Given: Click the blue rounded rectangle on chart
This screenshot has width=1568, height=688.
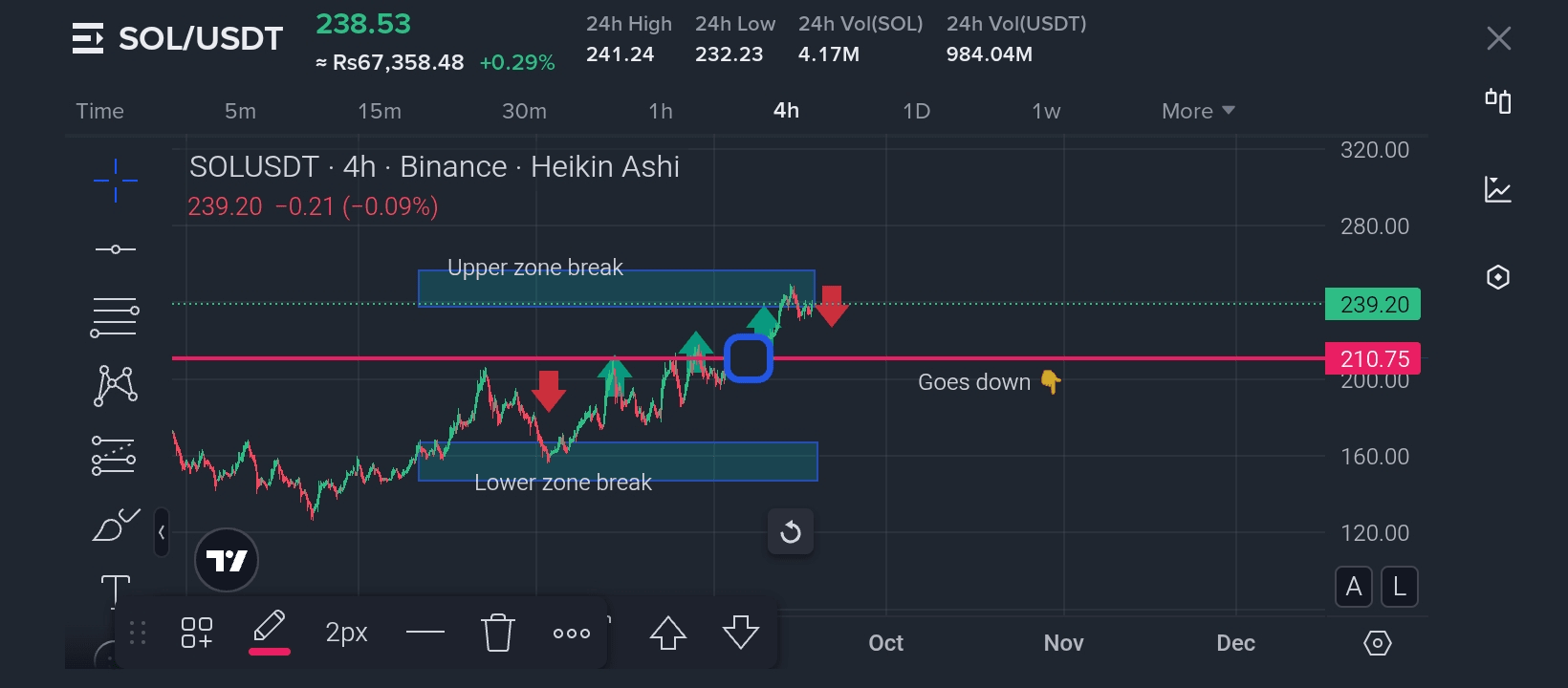Looking at the screenshot, I should click(749, 358).
